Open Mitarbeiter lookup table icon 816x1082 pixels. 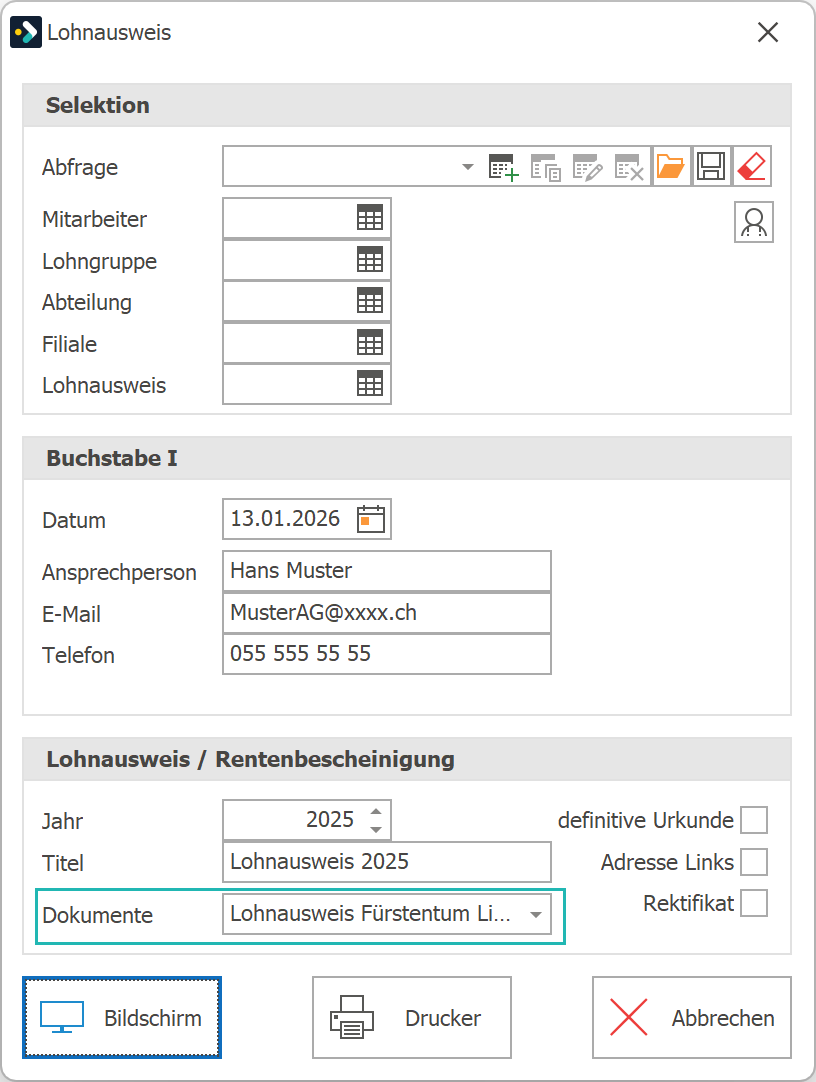pyautogui.click(x=370, y=218)
